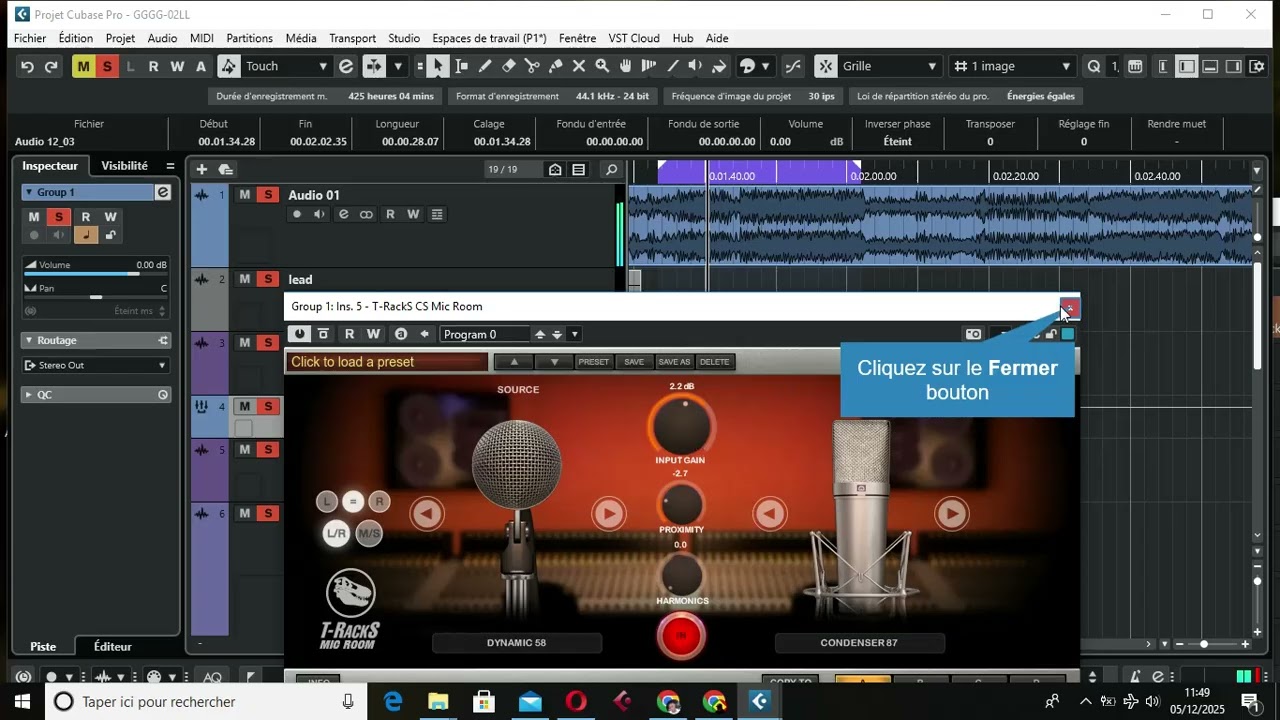
Task: Open the Studio menu
Action: point(404,38)
